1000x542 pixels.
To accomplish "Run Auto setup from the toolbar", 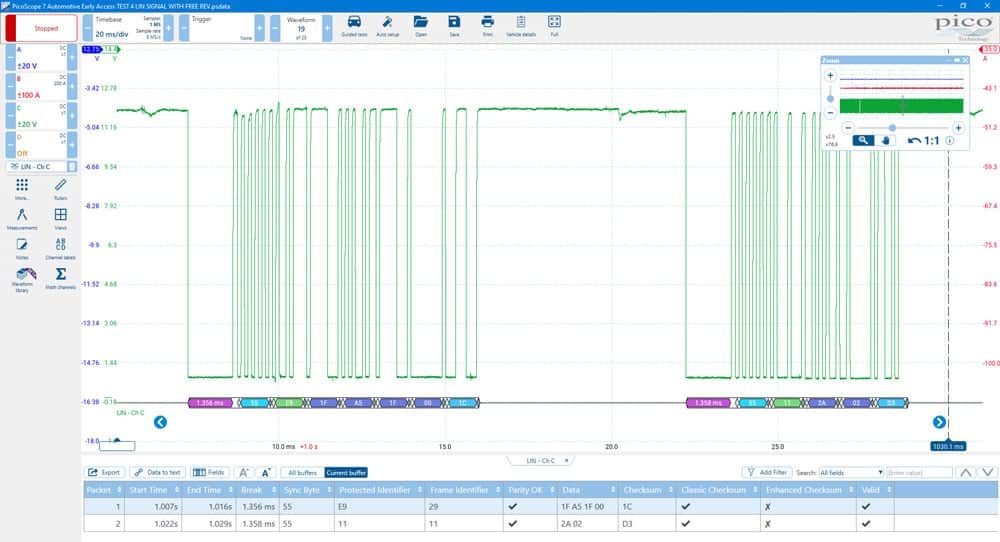I will coord(387,26).
